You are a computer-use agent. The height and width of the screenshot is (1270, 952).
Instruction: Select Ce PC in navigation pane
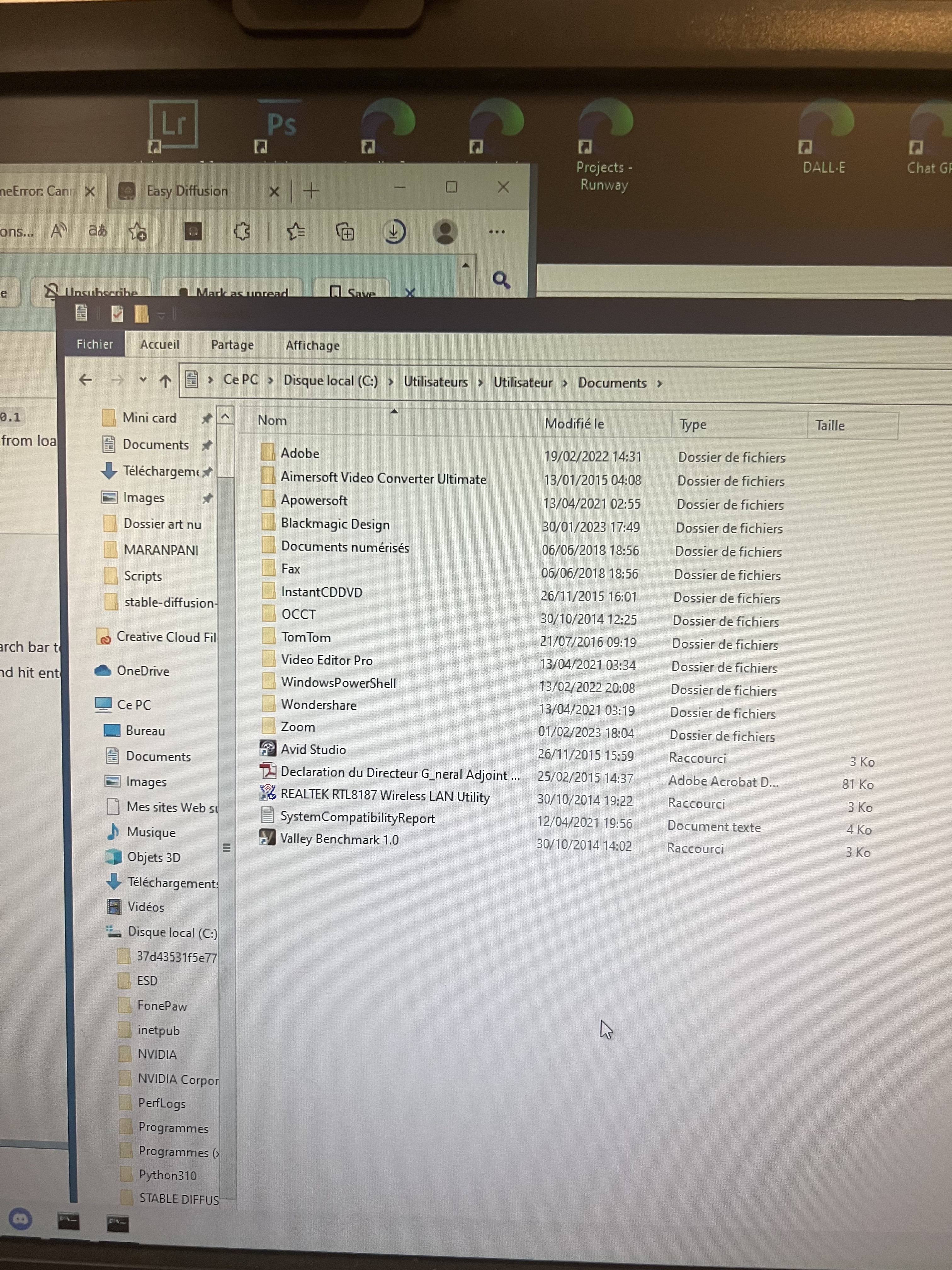coord(134,705)
